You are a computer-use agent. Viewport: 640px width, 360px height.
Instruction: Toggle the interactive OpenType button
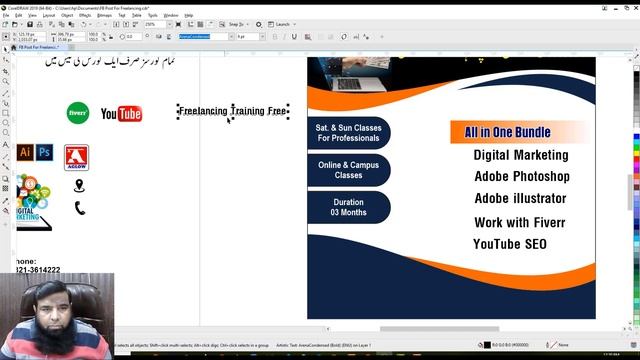click(x=344, y=37)
